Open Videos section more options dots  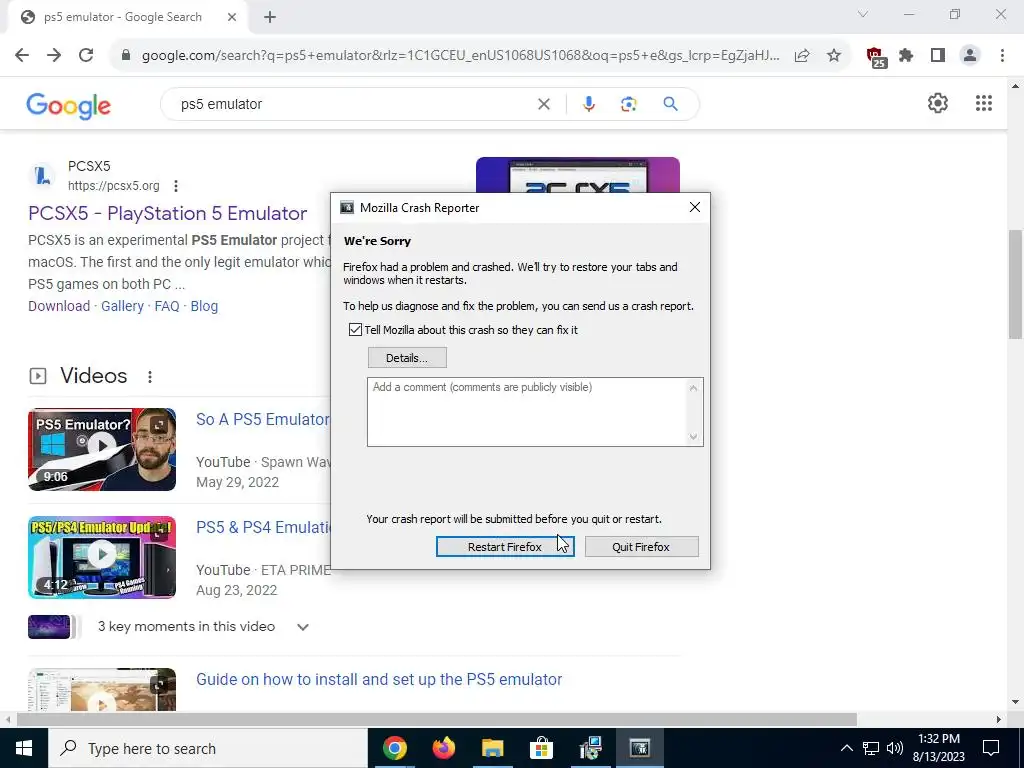[150, 377]
